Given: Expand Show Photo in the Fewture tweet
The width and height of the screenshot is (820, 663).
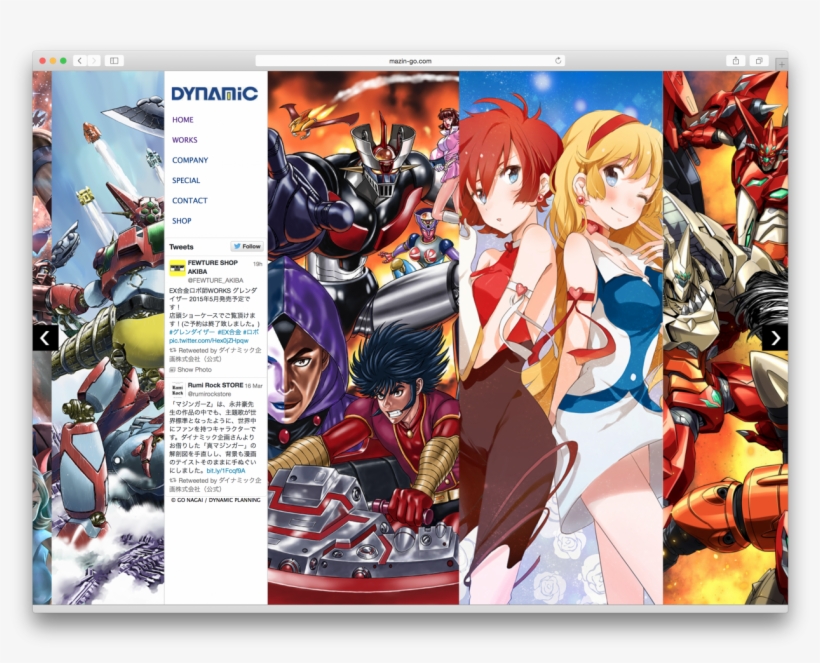Looking at the screenshot, I should coord(194,370).
